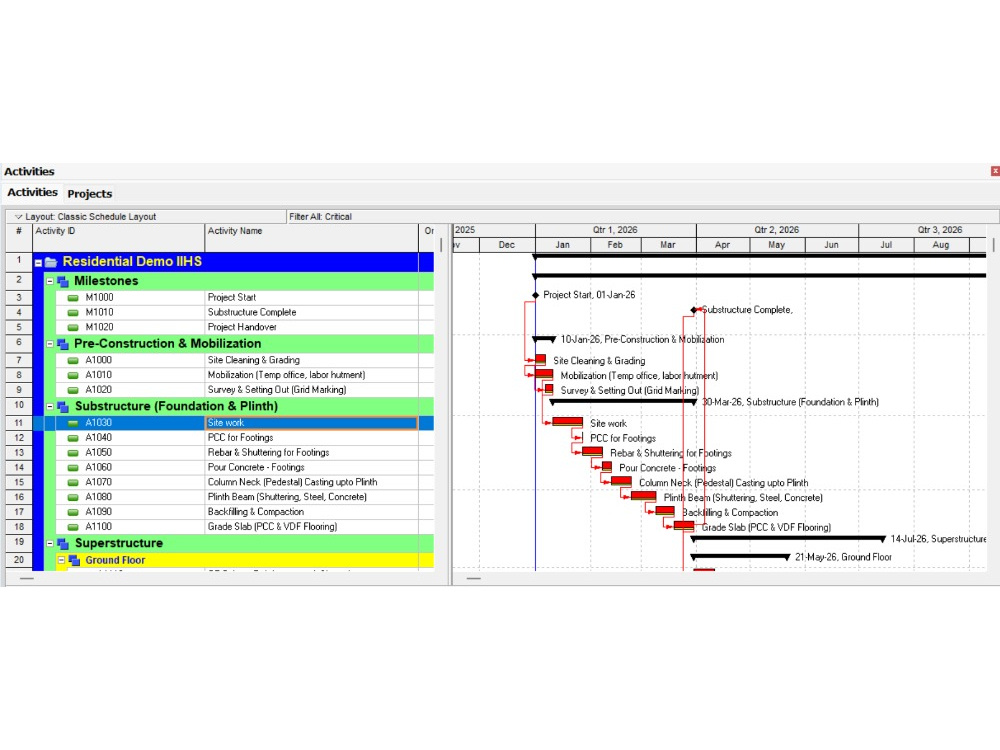Click the activity icon for A1070

(73, 482)
